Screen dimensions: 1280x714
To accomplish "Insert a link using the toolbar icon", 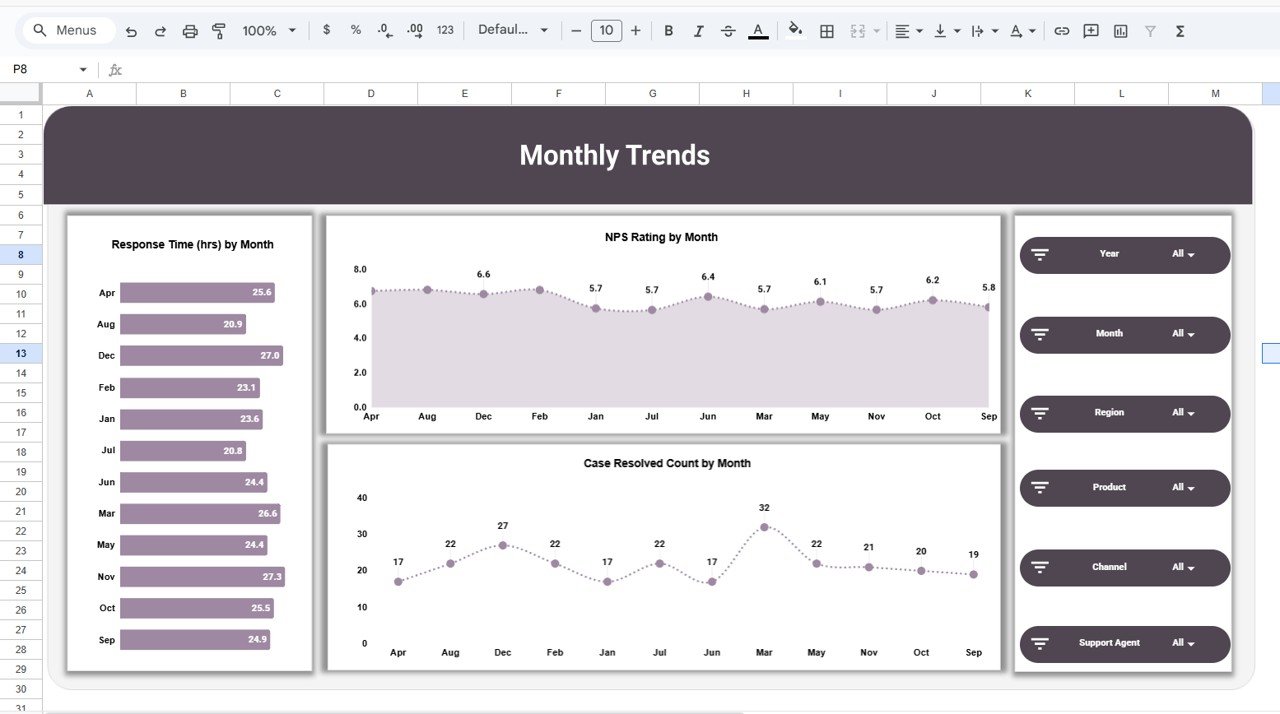I will [x=1061, y=30].
